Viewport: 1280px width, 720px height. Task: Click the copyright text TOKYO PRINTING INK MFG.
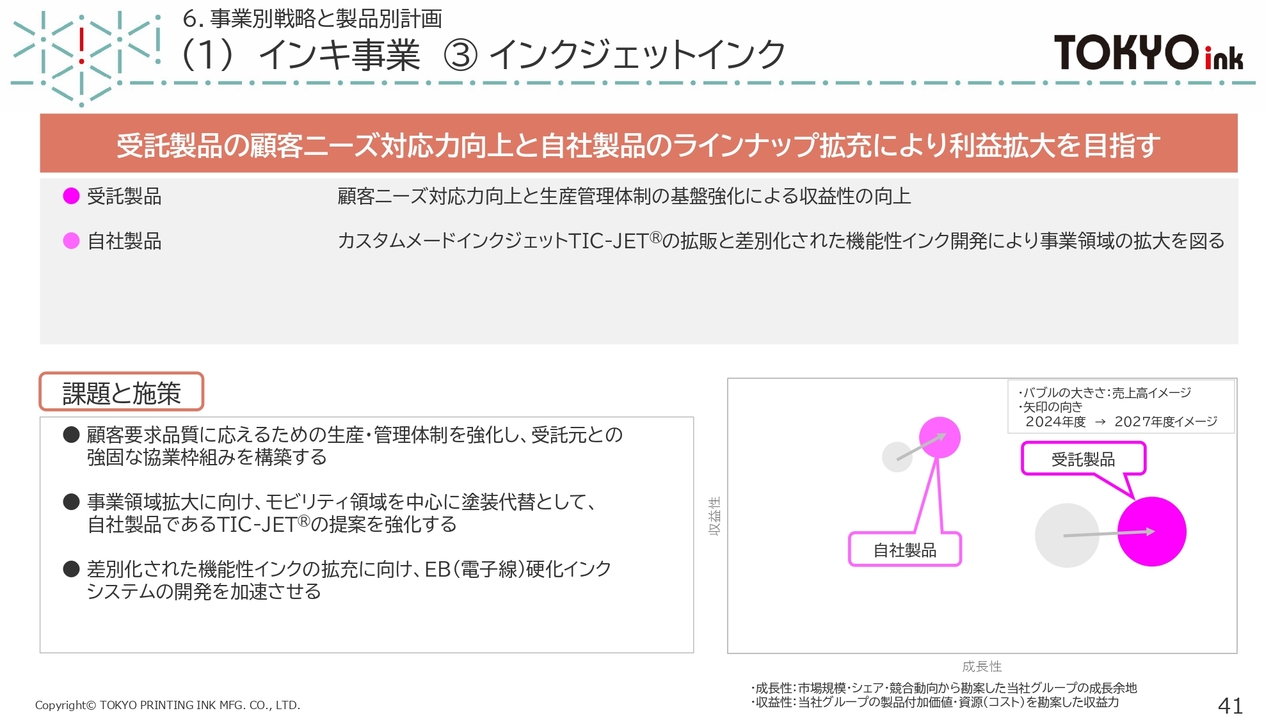click(167, 705)
